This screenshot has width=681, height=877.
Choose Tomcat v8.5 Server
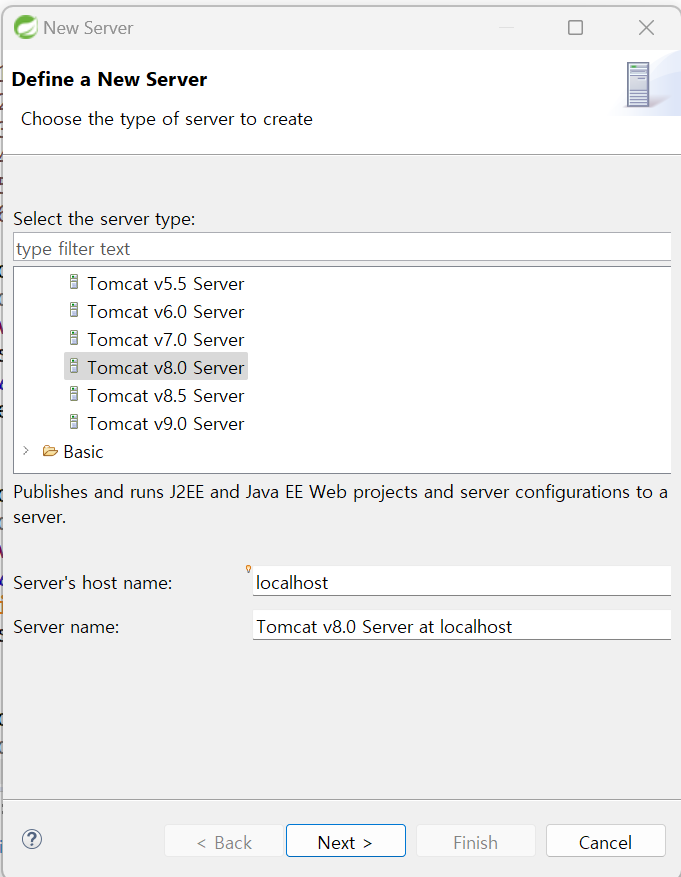(165, 395)
